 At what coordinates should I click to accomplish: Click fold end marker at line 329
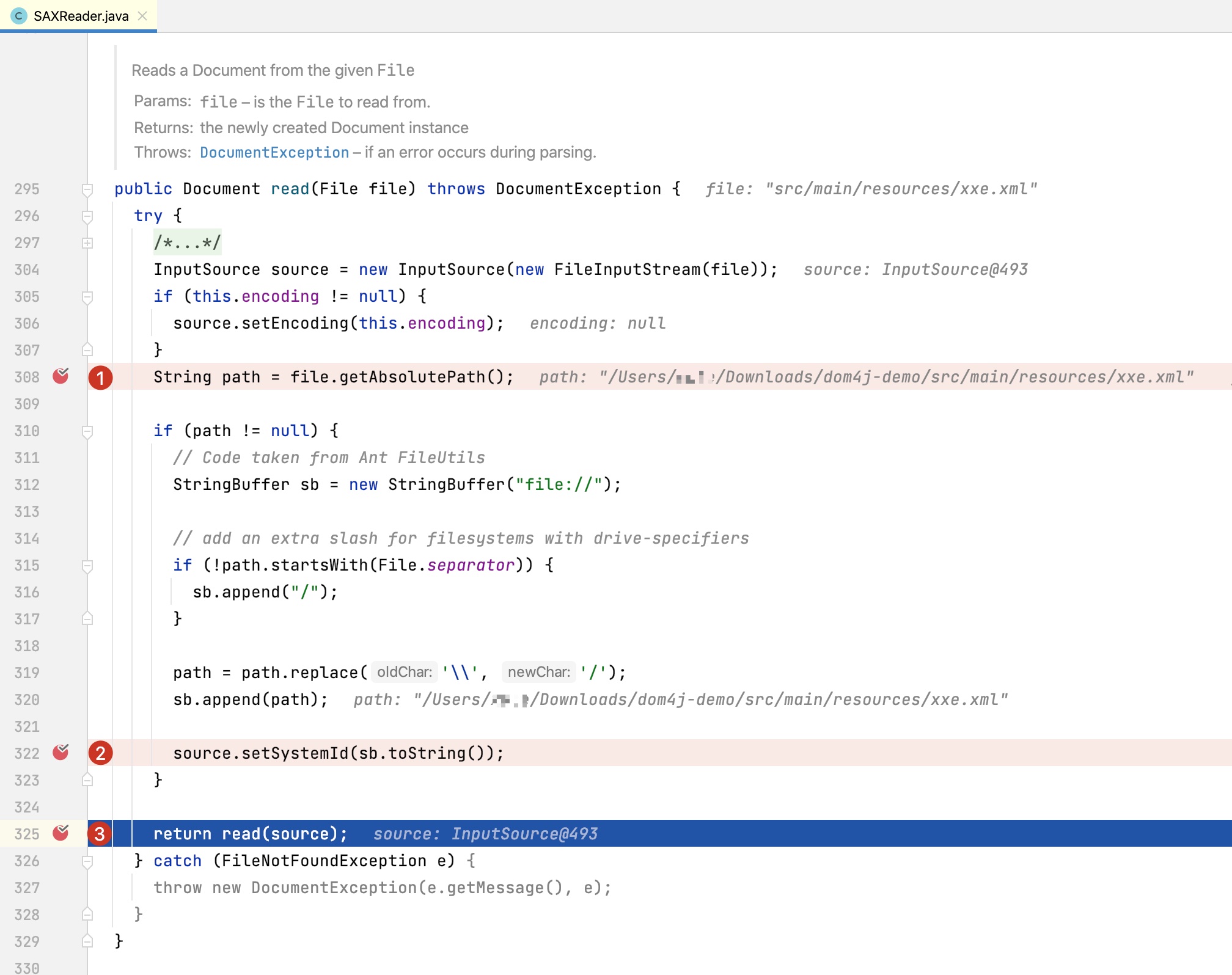tap(87, 941)
